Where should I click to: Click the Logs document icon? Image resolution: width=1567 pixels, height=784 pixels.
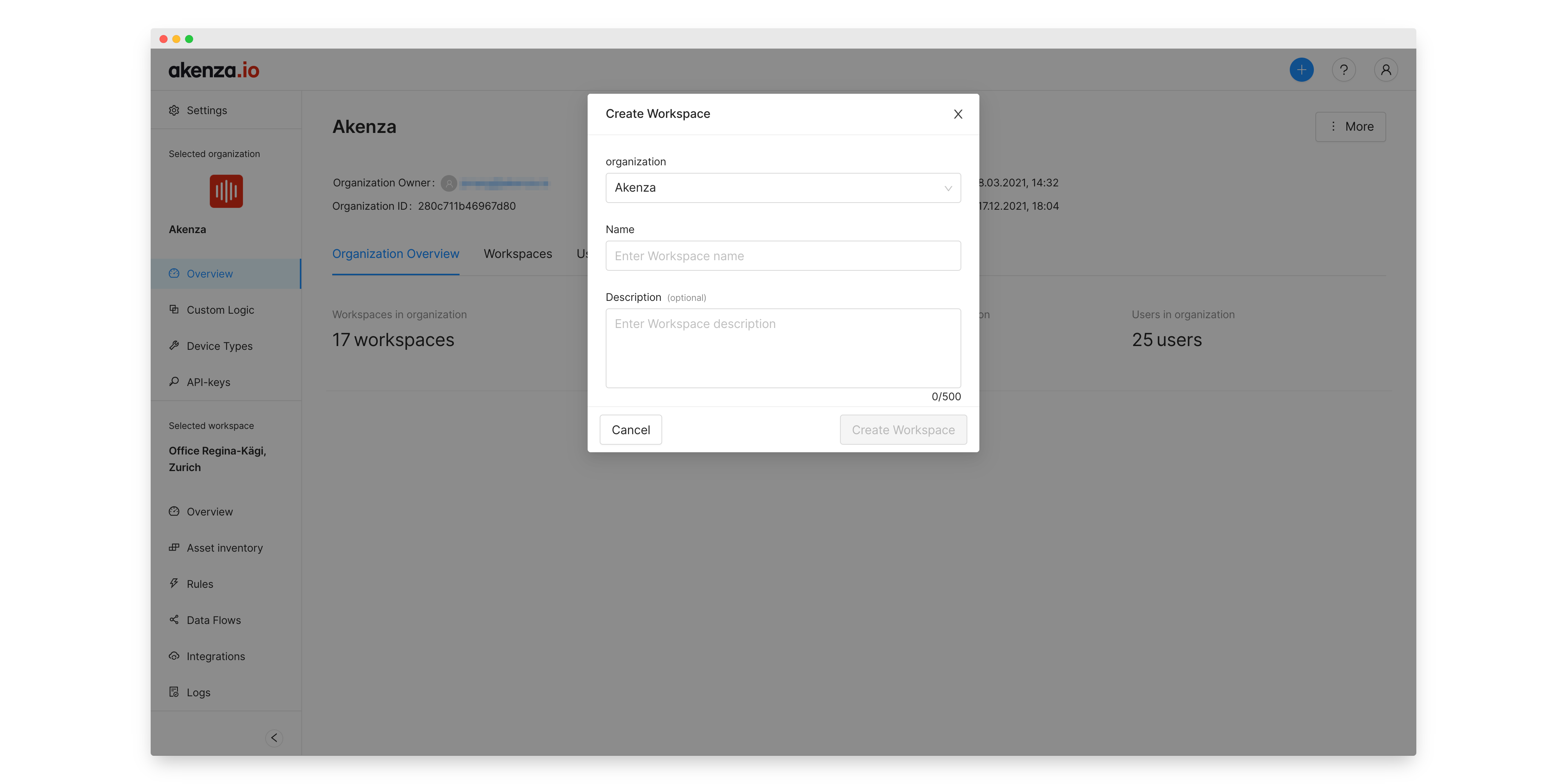[174, 692]
